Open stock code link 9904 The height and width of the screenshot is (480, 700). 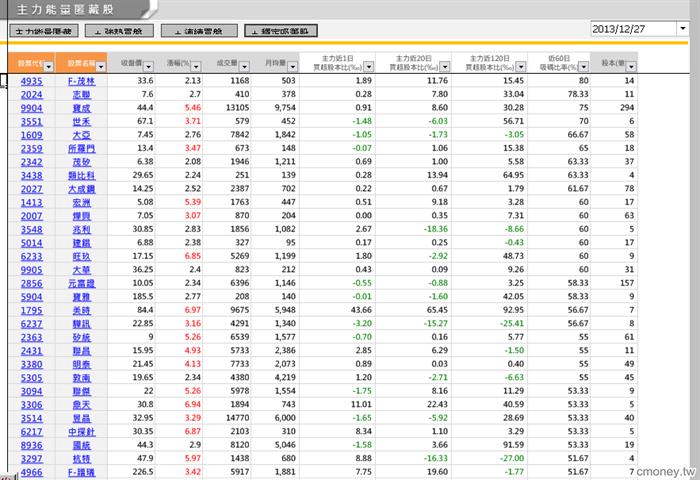pyautogui.click(x=32, y=108)
